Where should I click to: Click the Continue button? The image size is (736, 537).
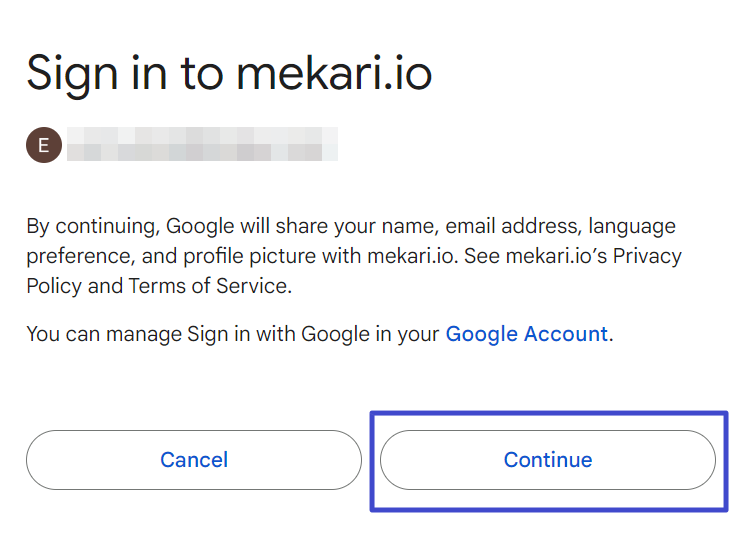[x=548, y=460]
